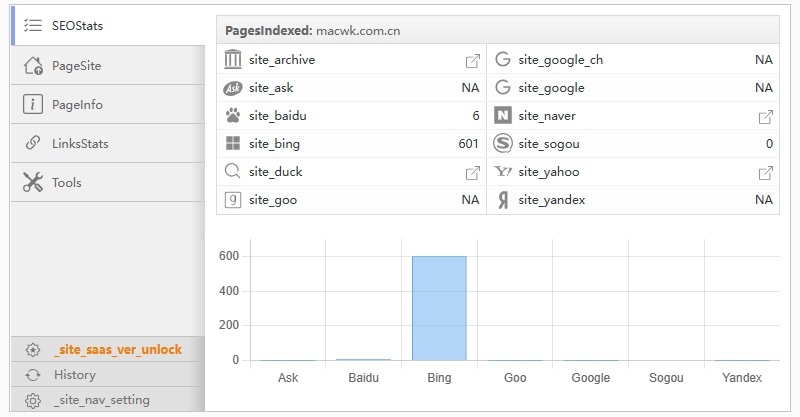The width and height of the screenshot is (800, 417).
Task: Click the Bing bar in the chart
Action: click(439, 308)
